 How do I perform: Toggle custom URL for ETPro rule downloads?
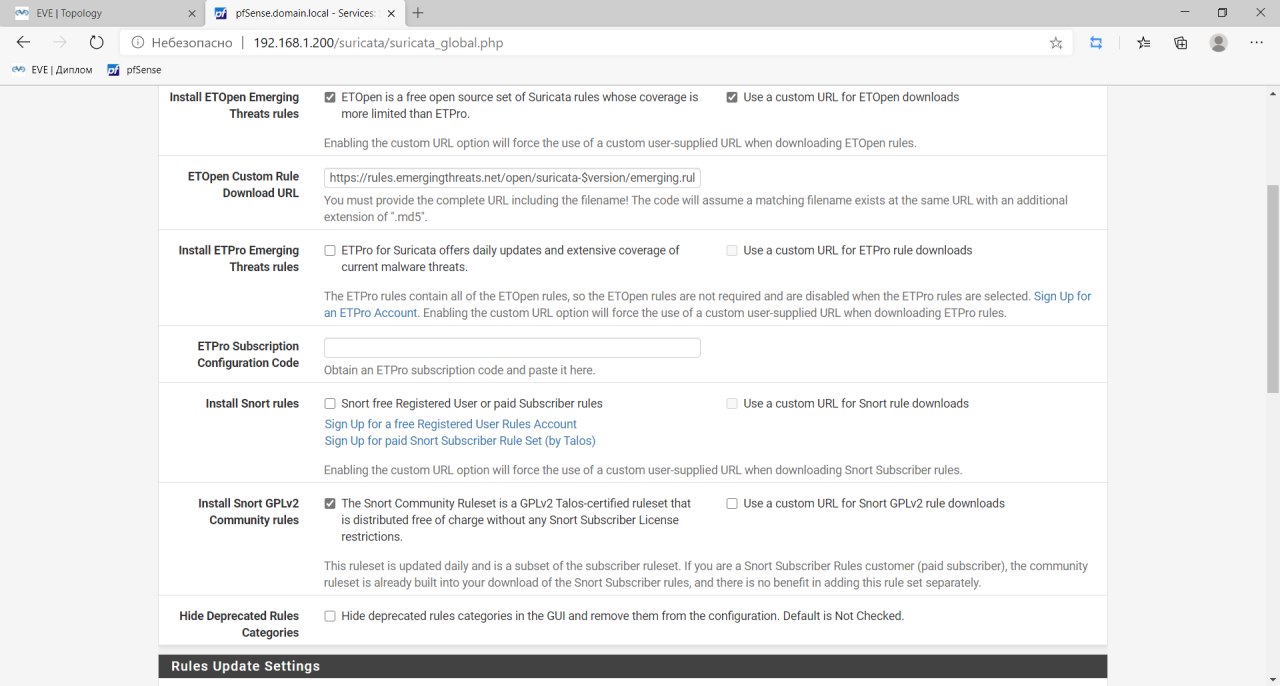click(732, 251)
